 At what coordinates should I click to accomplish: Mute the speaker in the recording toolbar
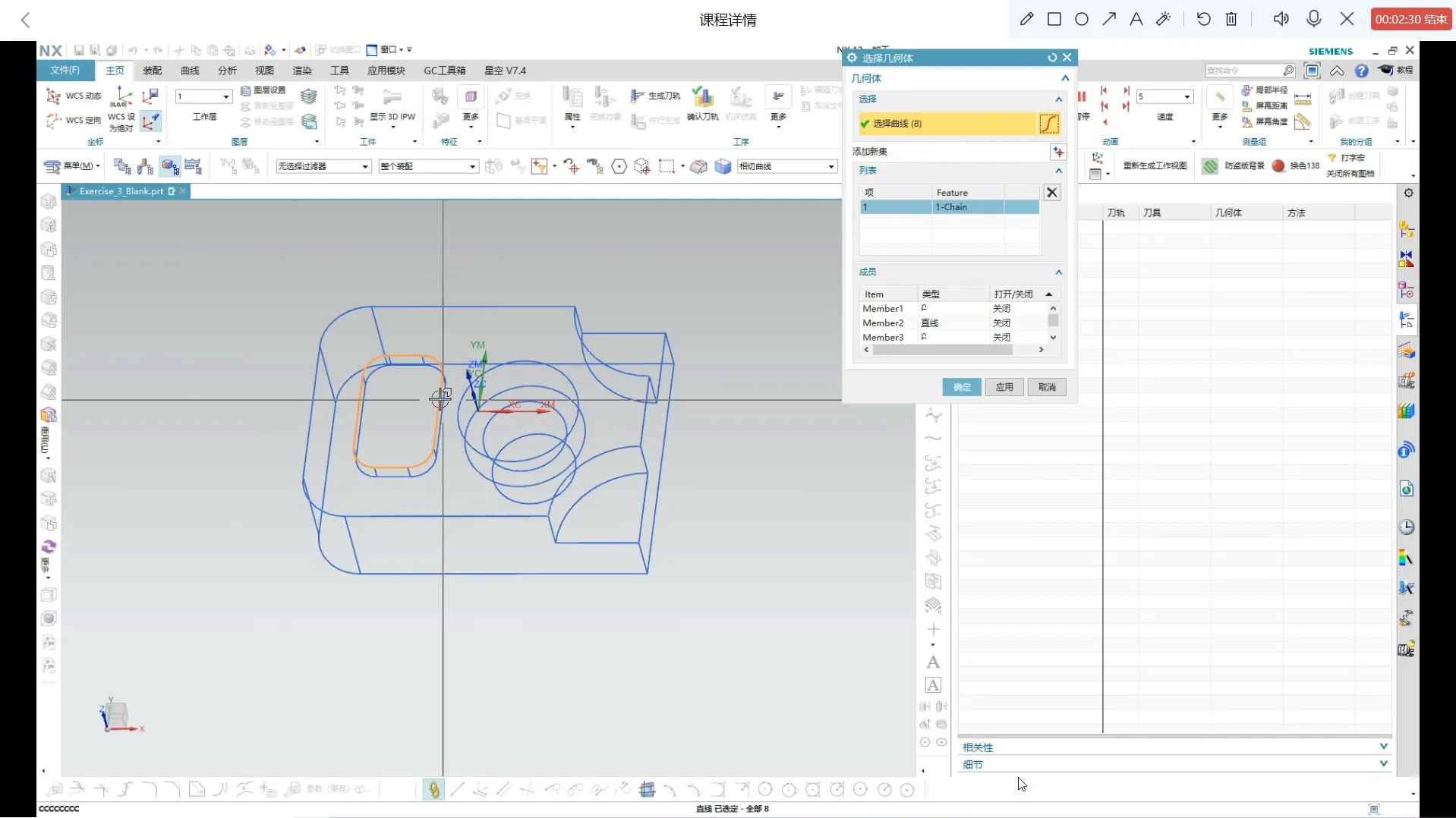[x=1281, y=19]
